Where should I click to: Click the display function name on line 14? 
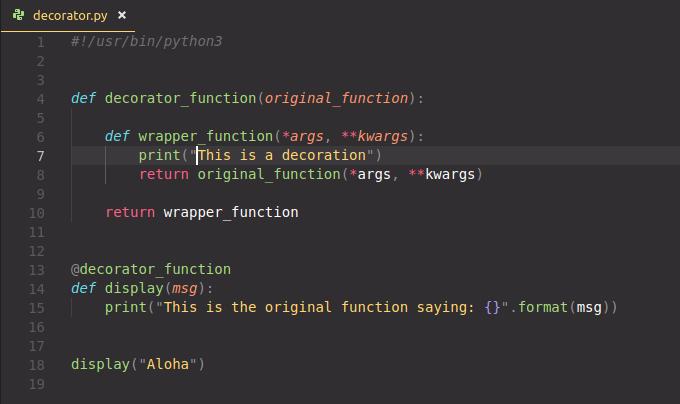(x=134, y=289)
